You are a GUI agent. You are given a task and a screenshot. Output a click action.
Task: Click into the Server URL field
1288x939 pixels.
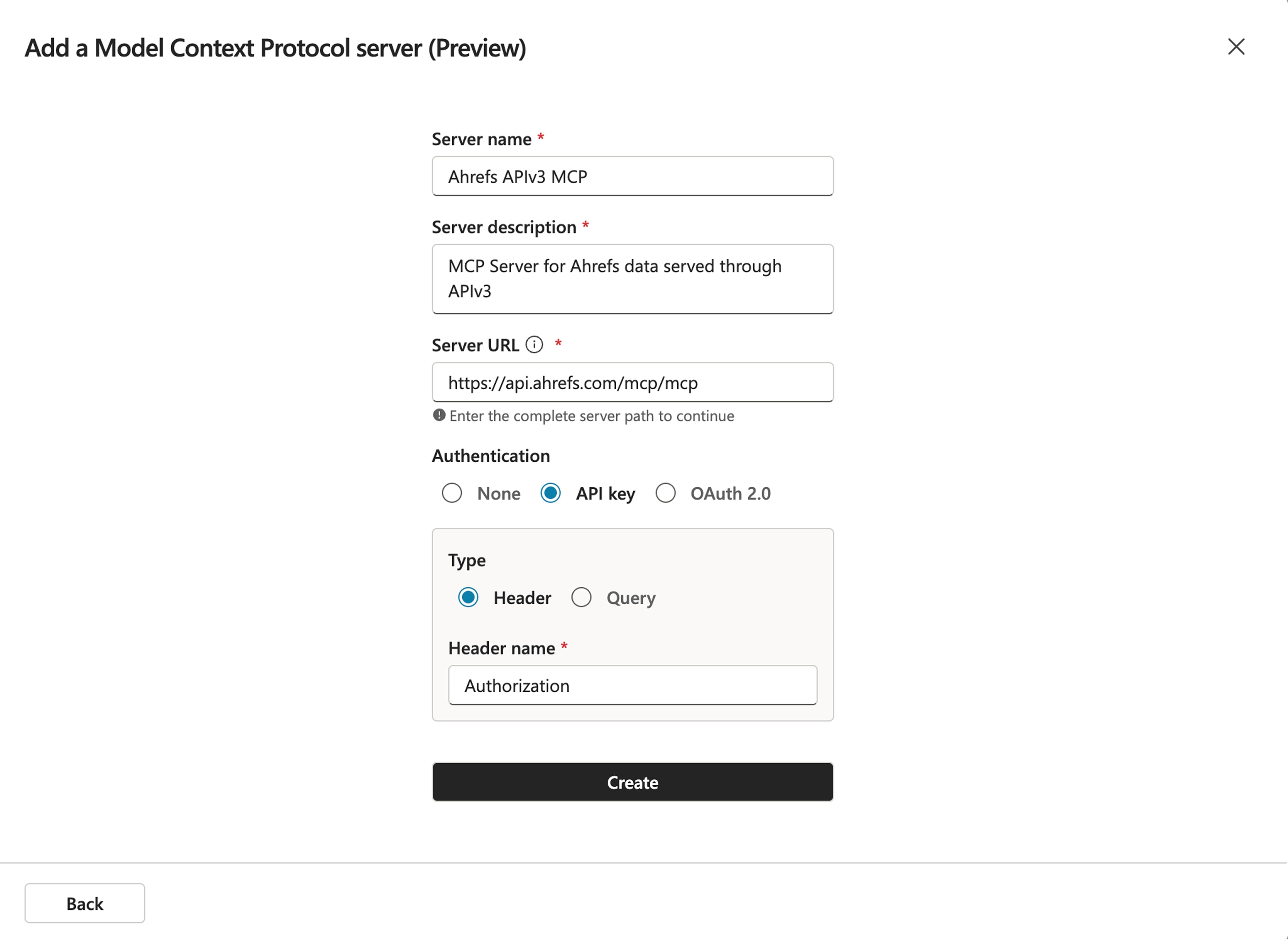coord(632,382)
